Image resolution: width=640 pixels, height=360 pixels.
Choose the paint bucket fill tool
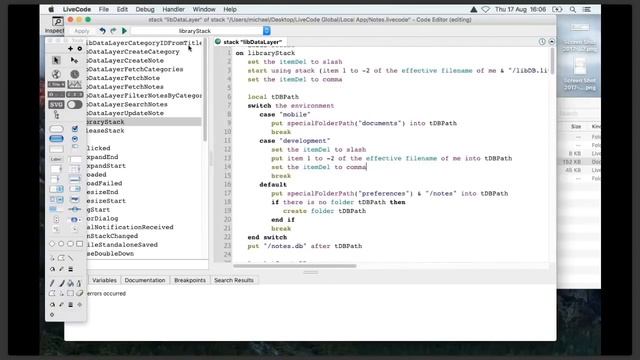71,283
